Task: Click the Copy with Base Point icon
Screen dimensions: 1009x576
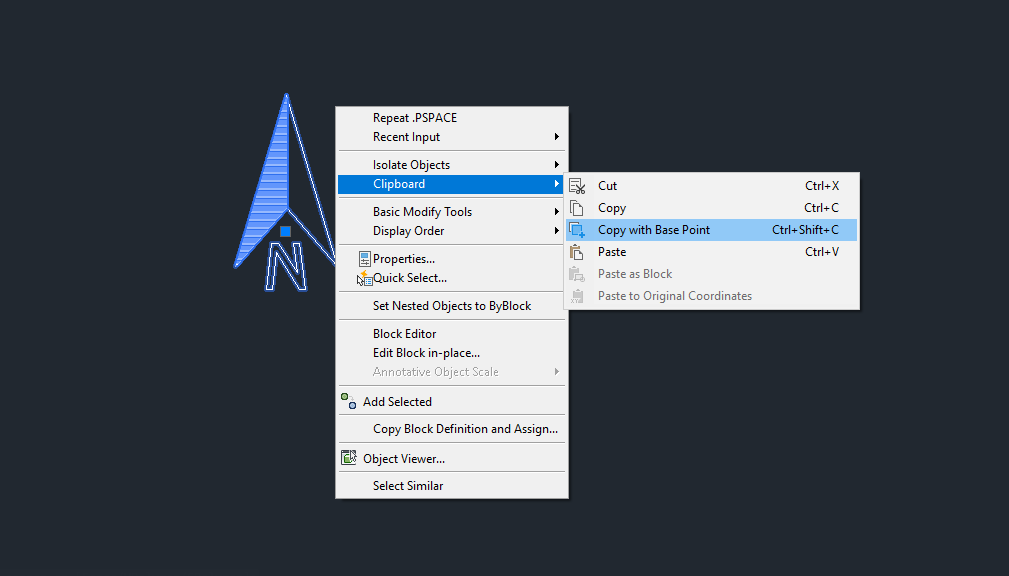Action: click(577, 230)
